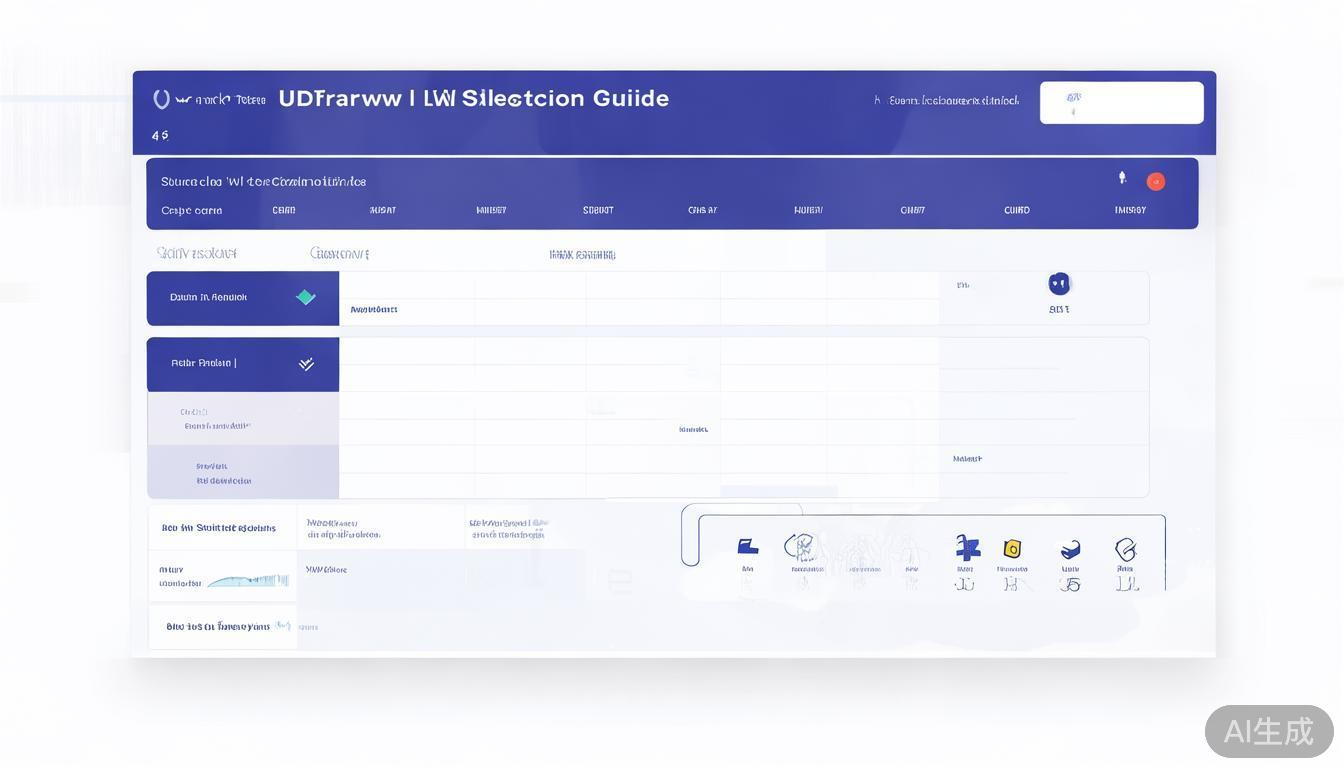Collapse the first dark blue row header
1344x768 pixels.
point(242,298)
